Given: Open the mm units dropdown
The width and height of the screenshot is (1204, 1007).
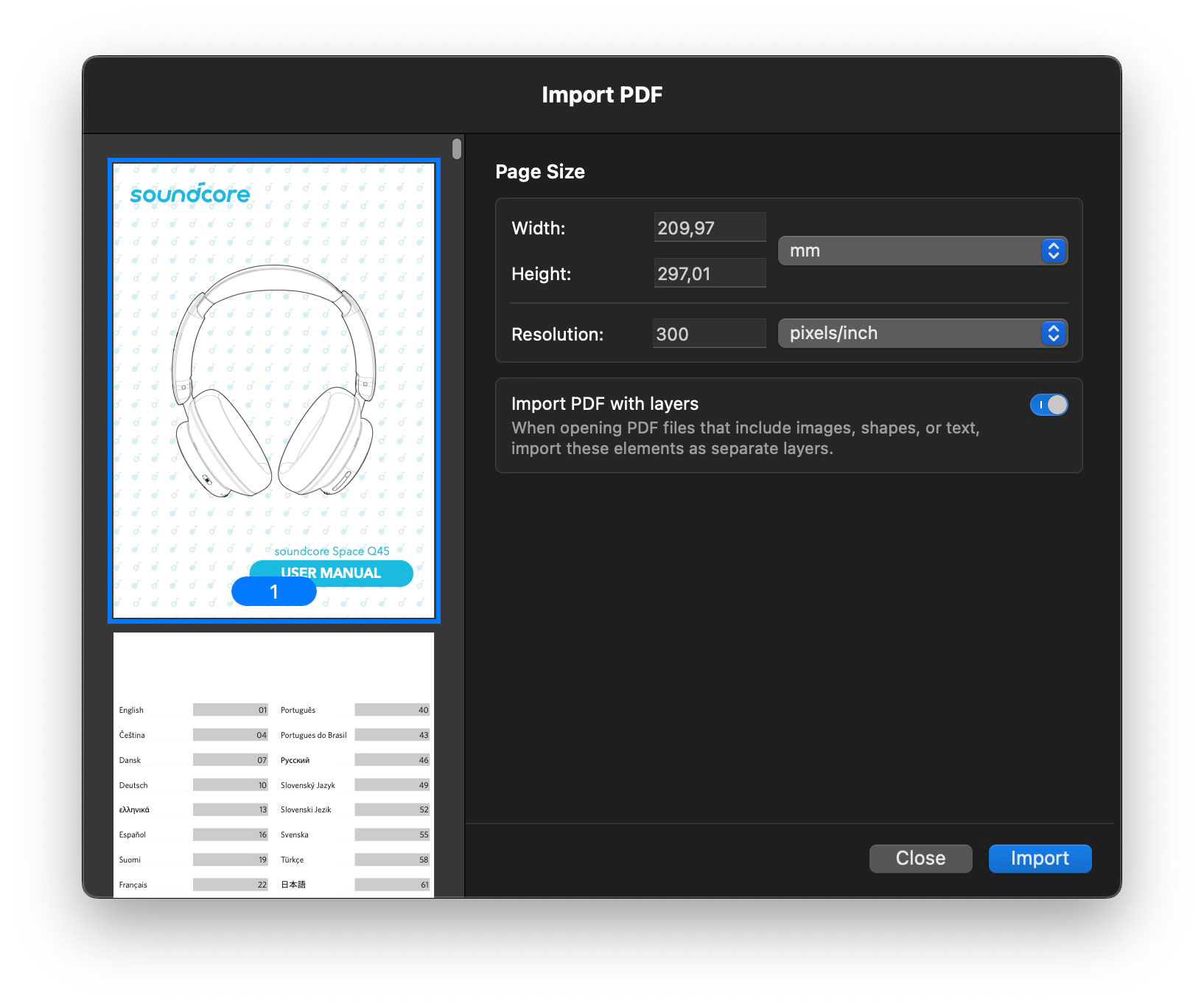Looking at the screenshot, I should click(923, 251).
